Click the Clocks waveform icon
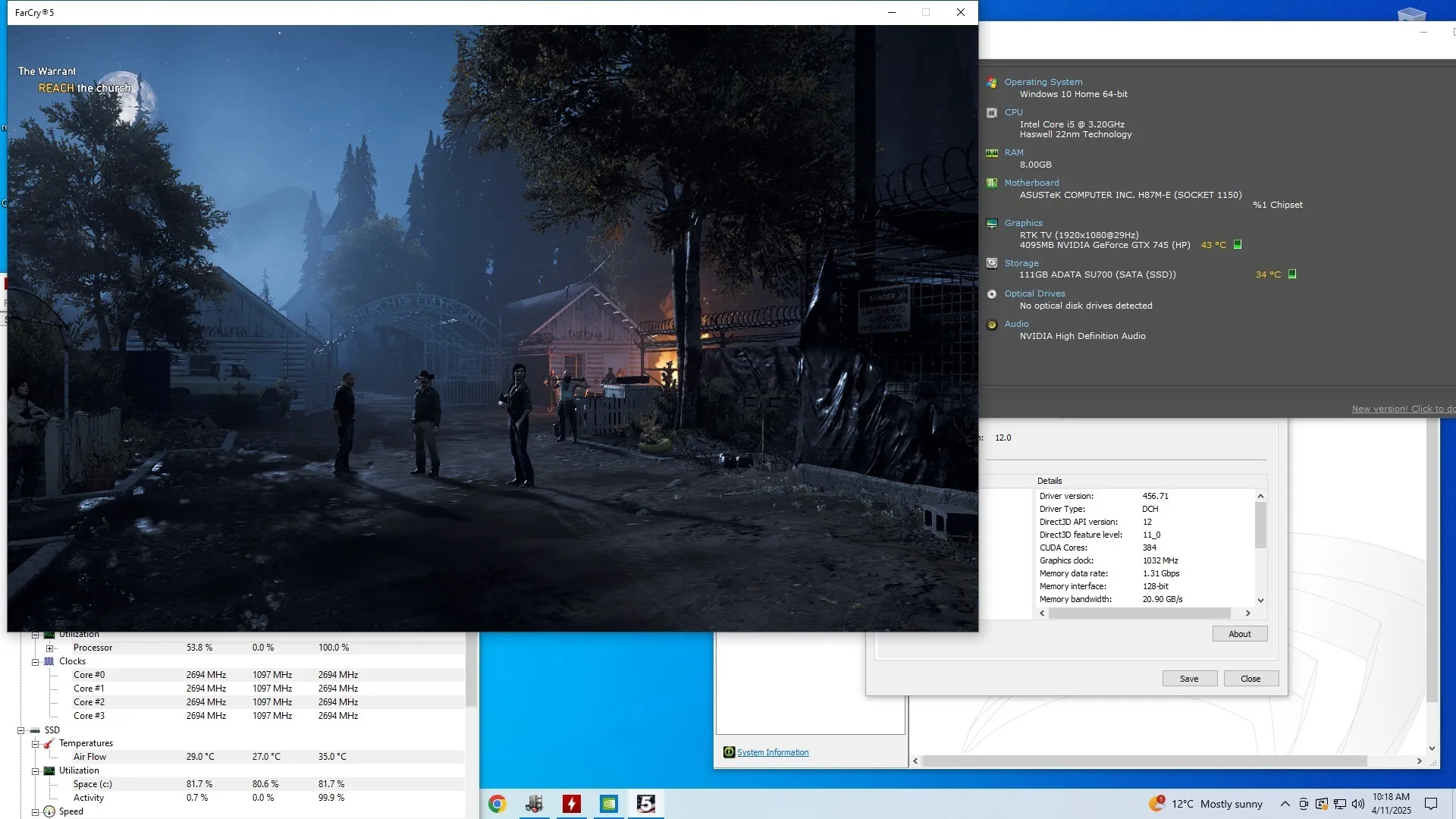Image resolution: width=1456 pixels, height=819 pixels. [x=49, y=661]
